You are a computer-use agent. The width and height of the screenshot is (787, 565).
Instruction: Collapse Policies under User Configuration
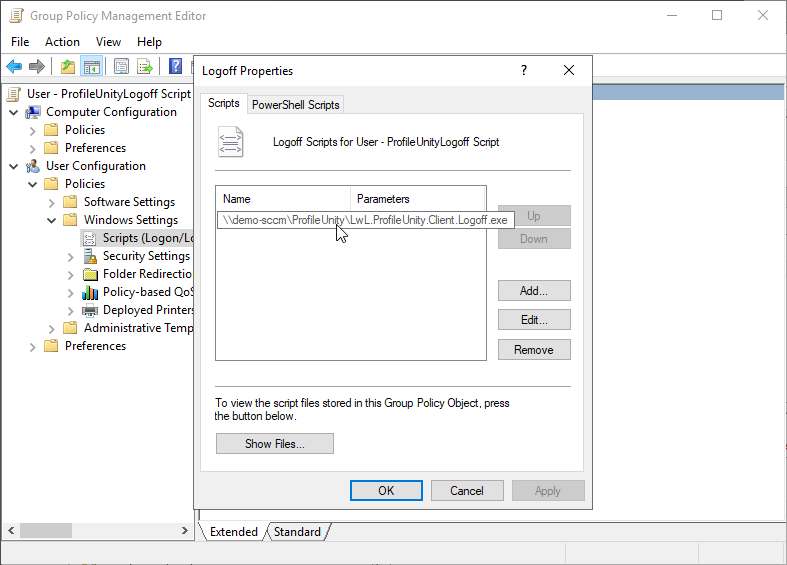[x=33, y=185]
